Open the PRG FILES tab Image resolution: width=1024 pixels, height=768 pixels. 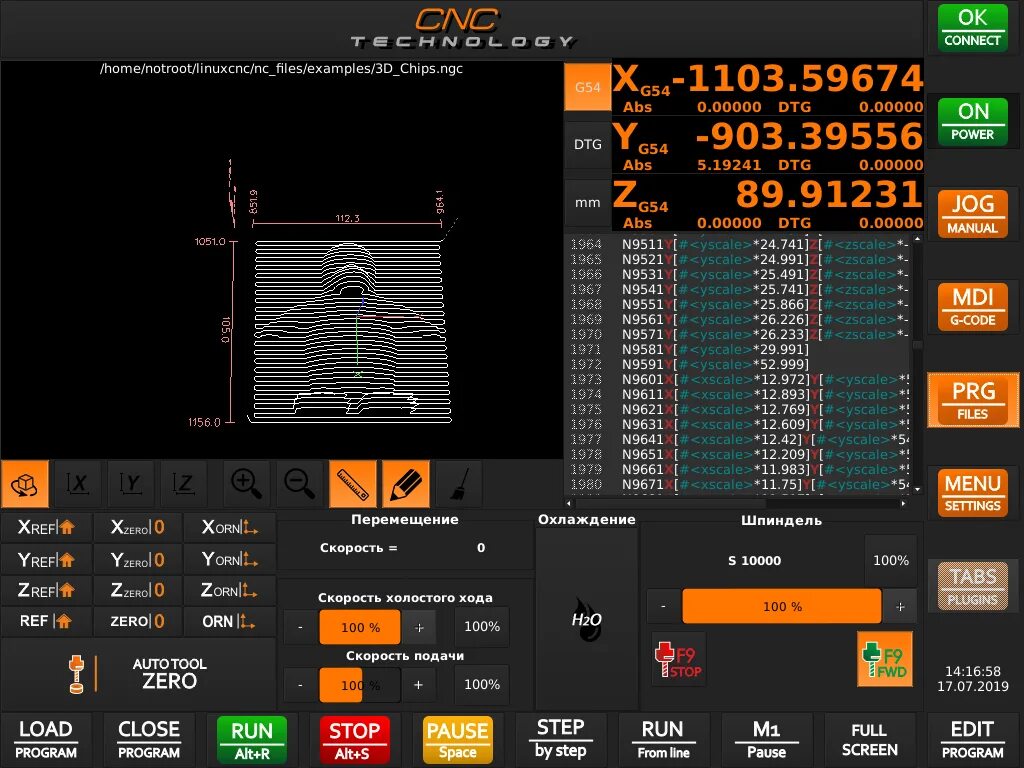972,400
